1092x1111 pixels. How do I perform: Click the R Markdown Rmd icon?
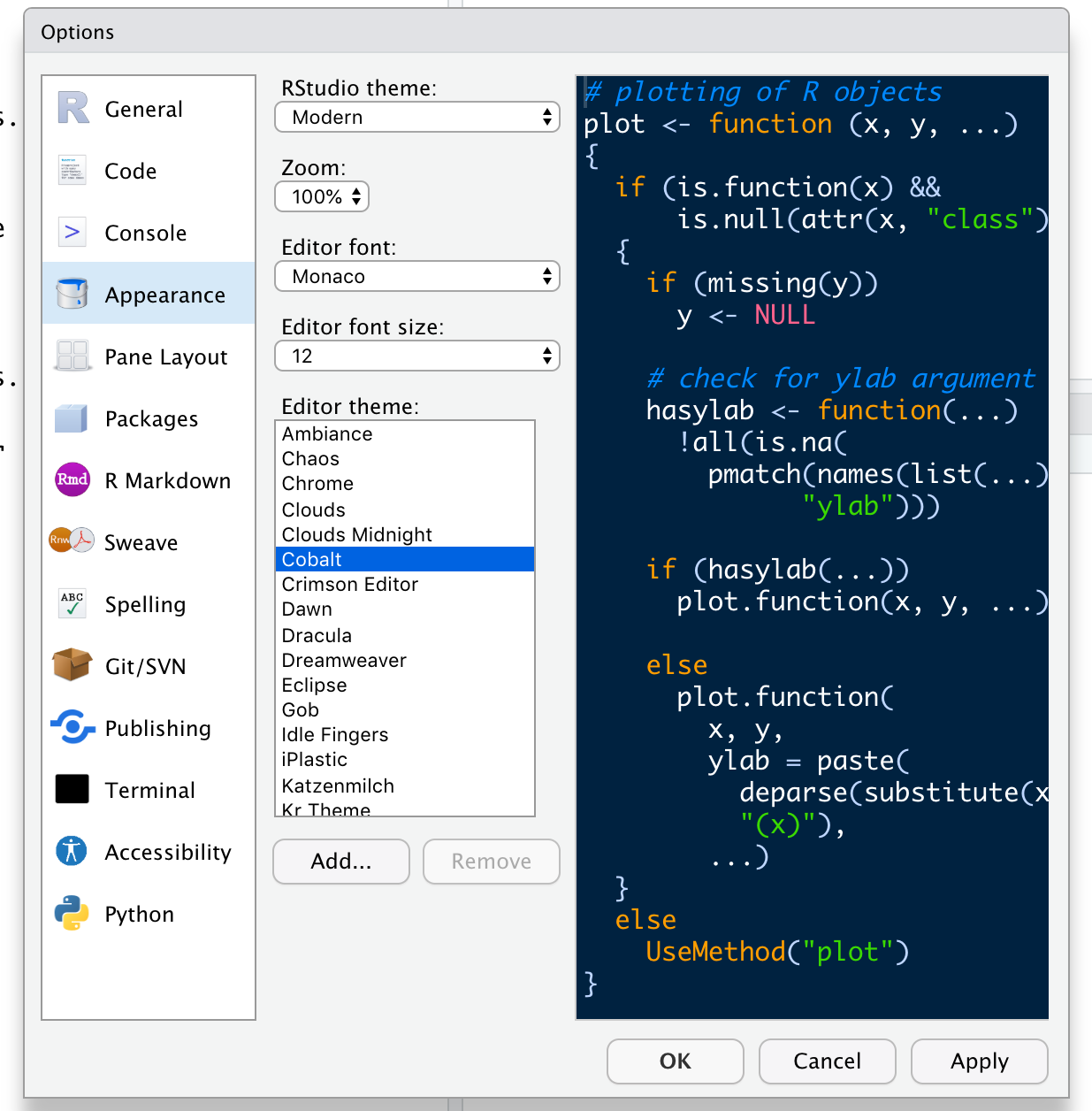(73, 479)
